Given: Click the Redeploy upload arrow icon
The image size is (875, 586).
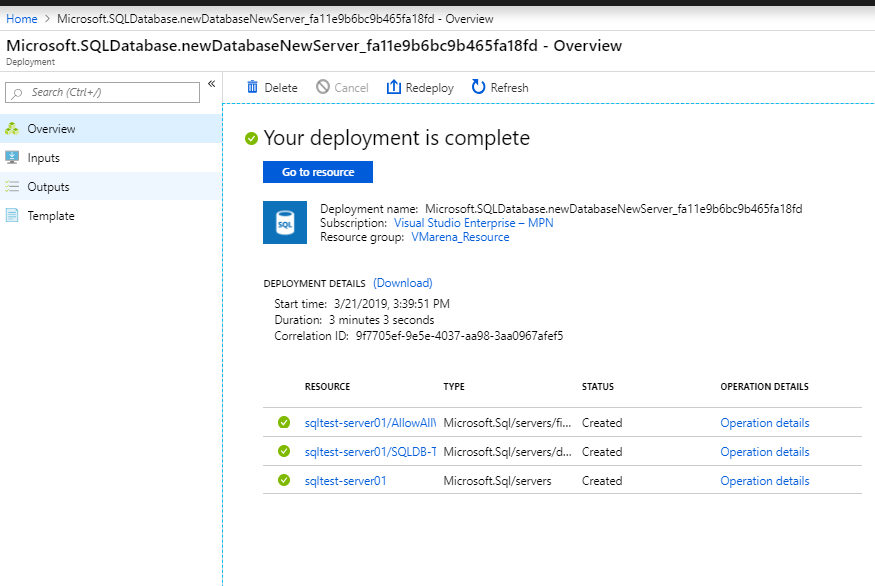Looking at the screenshot, I should (393, 87).
